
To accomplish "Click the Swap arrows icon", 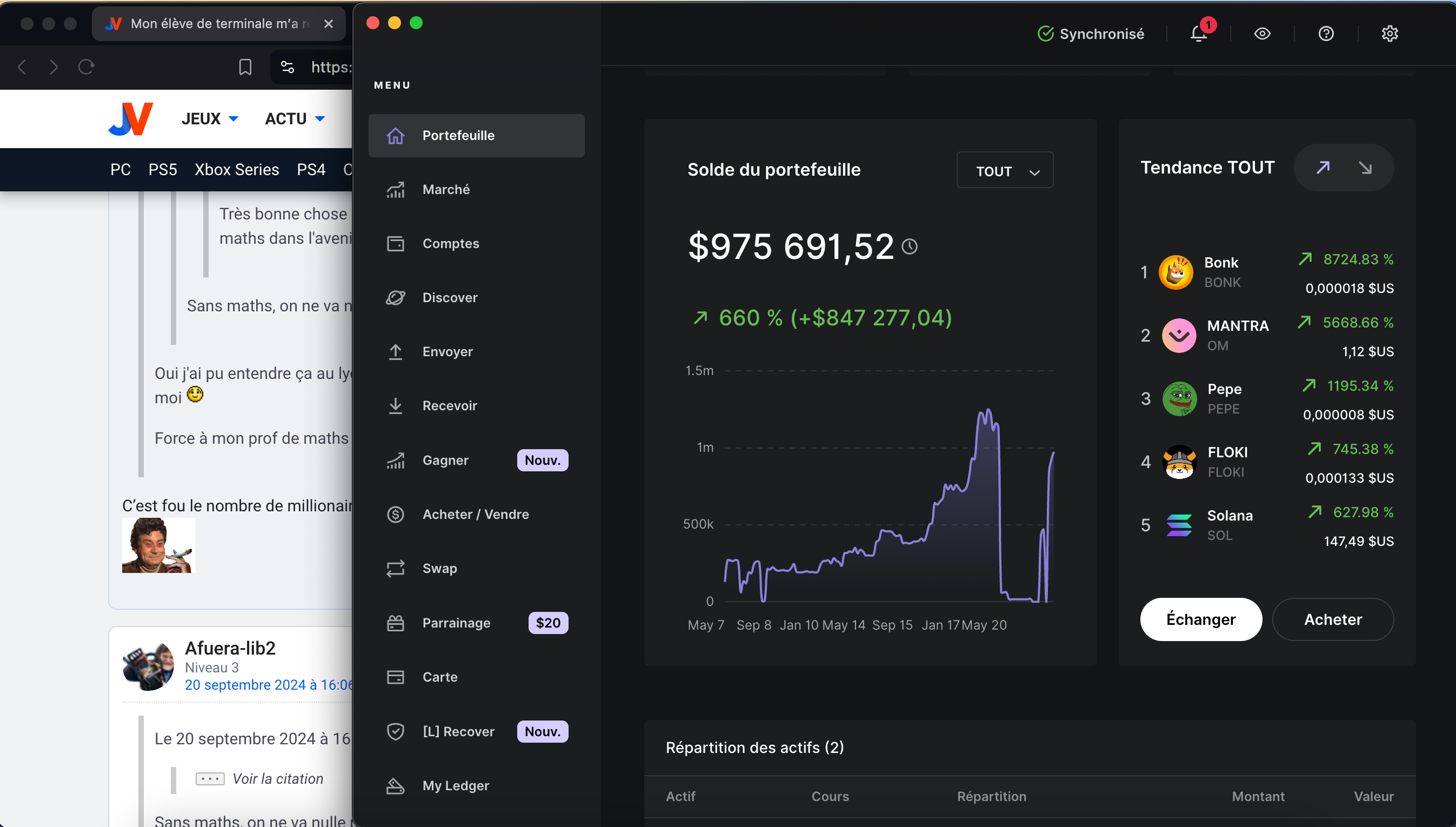I will pyautogui.click(x=396, y=569).
